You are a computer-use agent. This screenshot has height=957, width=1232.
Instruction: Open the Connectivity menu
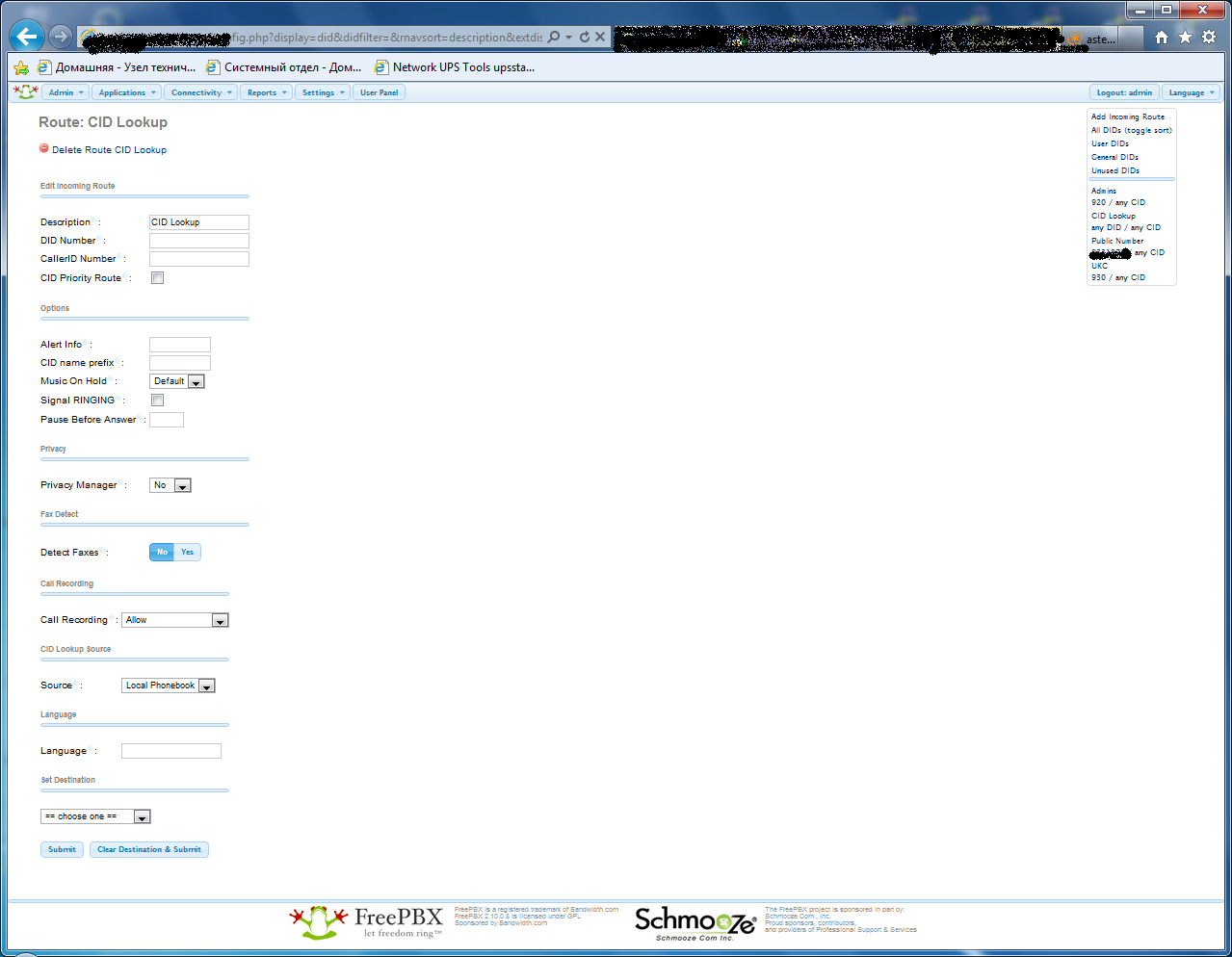coord(201,92)
